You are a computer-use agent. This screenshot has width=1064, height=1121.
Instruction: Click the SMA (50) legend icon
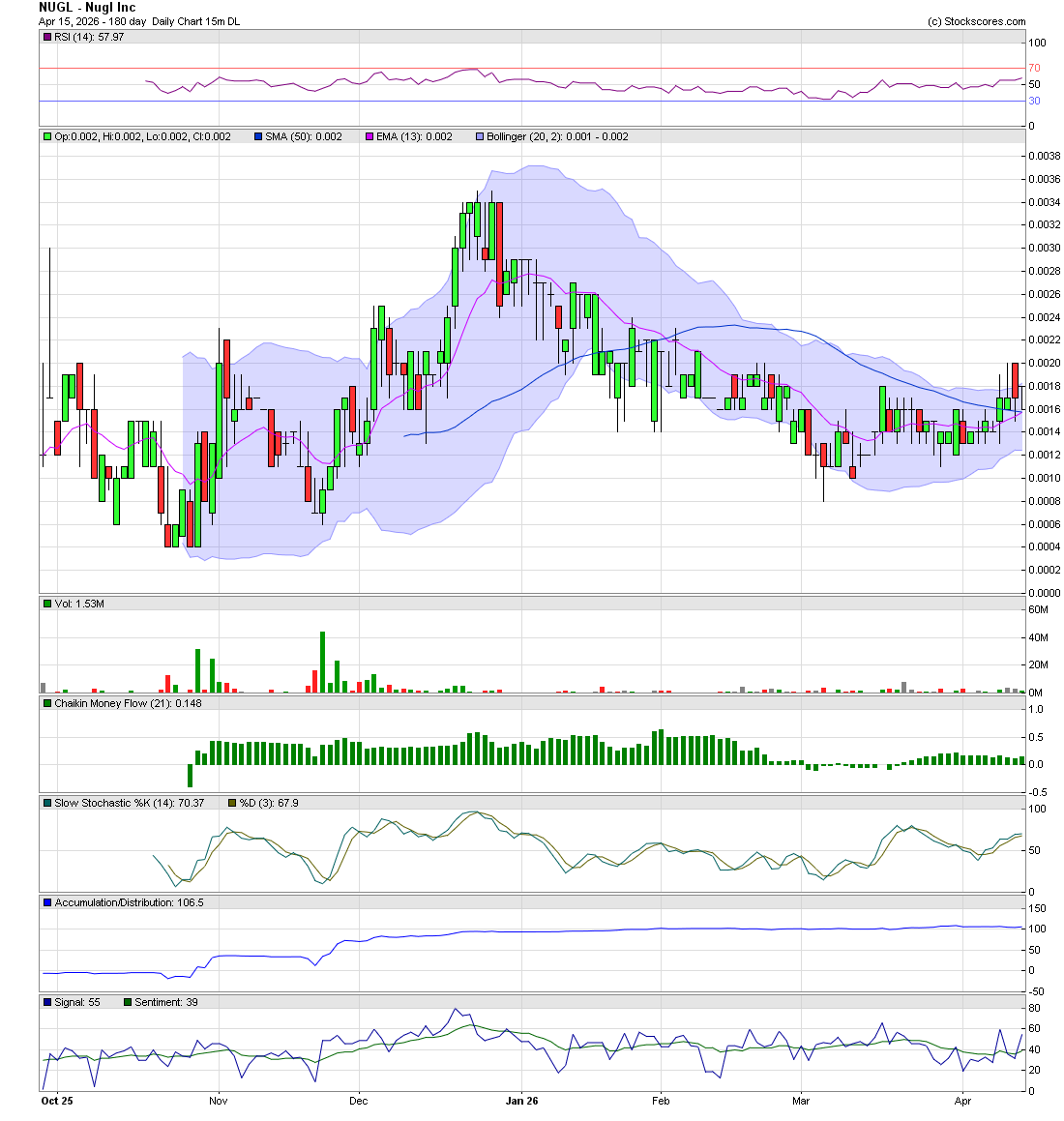pos(256,136)
